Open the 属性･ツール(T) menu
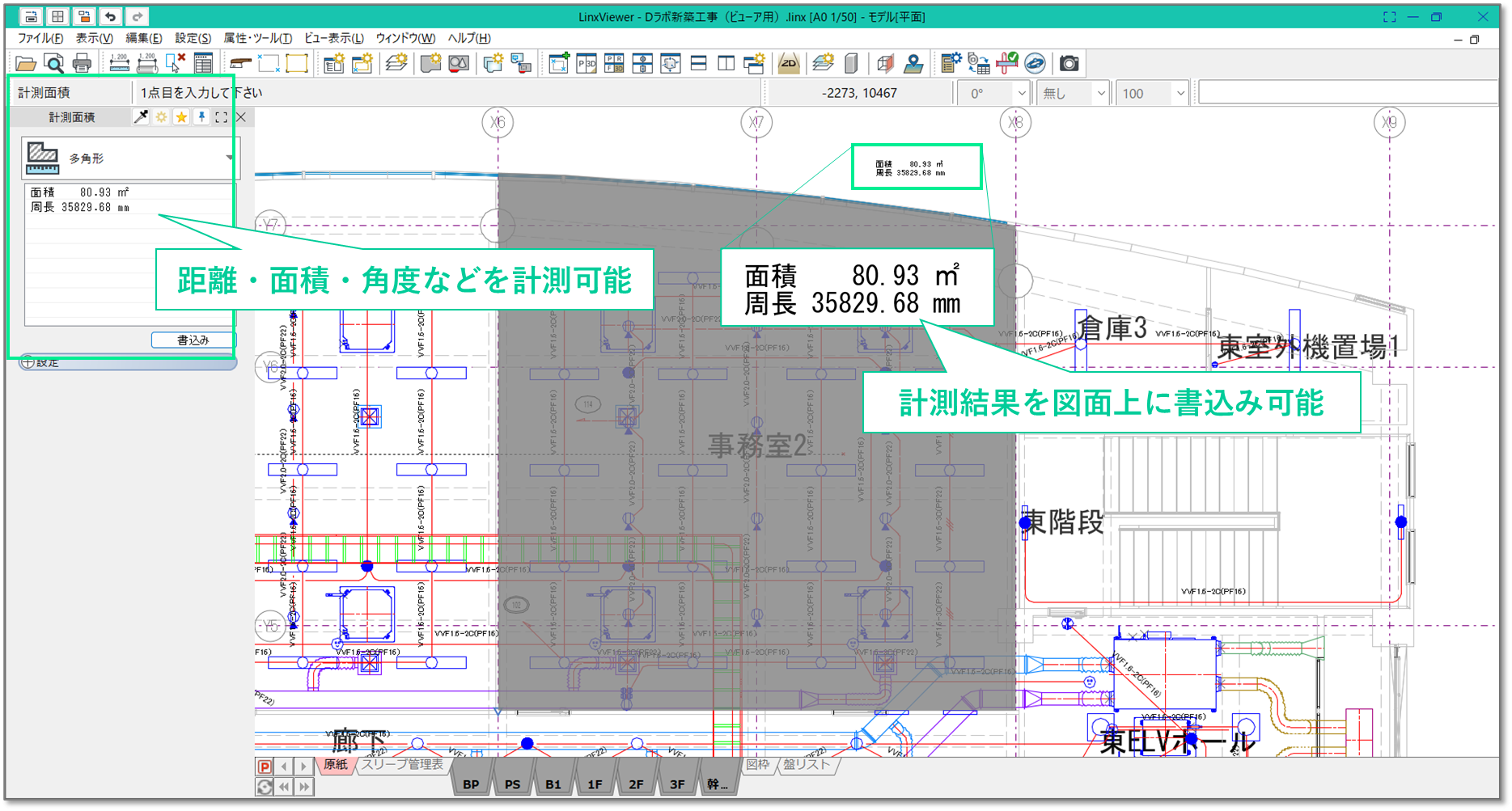The width and height of the screenshot is (1512, 811). (257, 38)
